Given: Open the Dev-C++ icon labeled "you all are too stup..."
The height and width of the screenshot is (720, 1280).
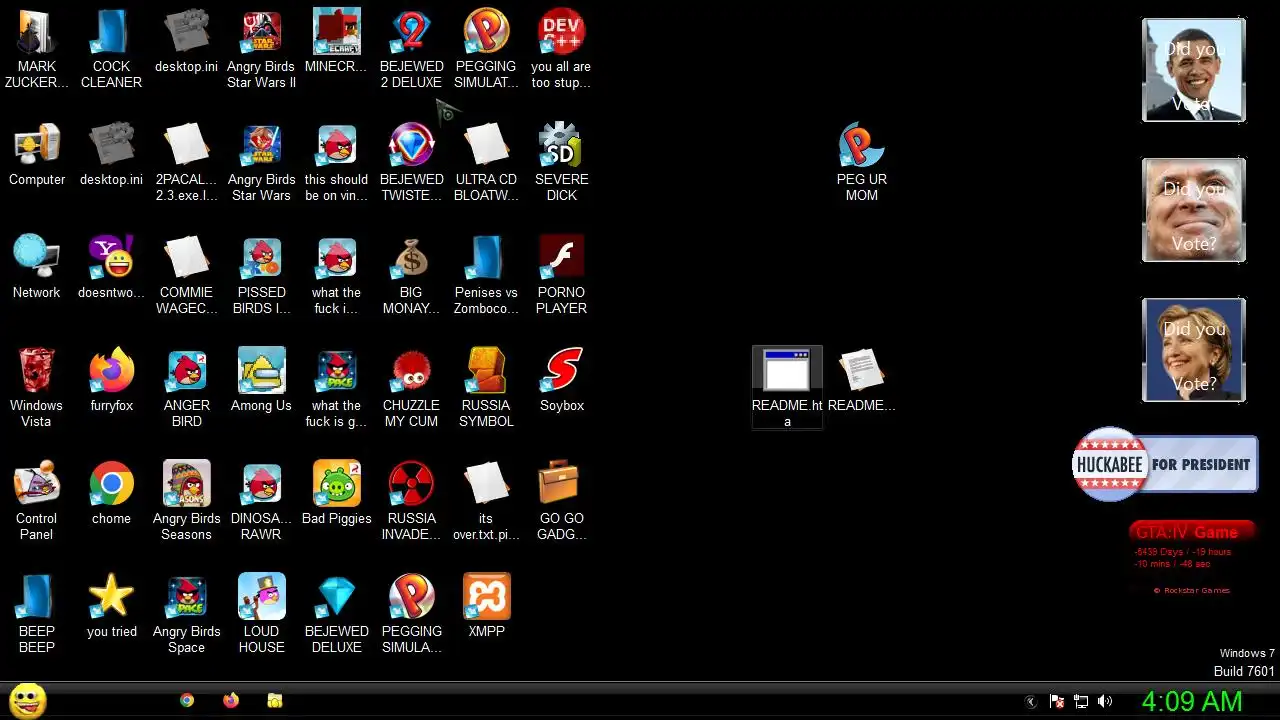Looking at the screenshot, I should pos(561,49).
